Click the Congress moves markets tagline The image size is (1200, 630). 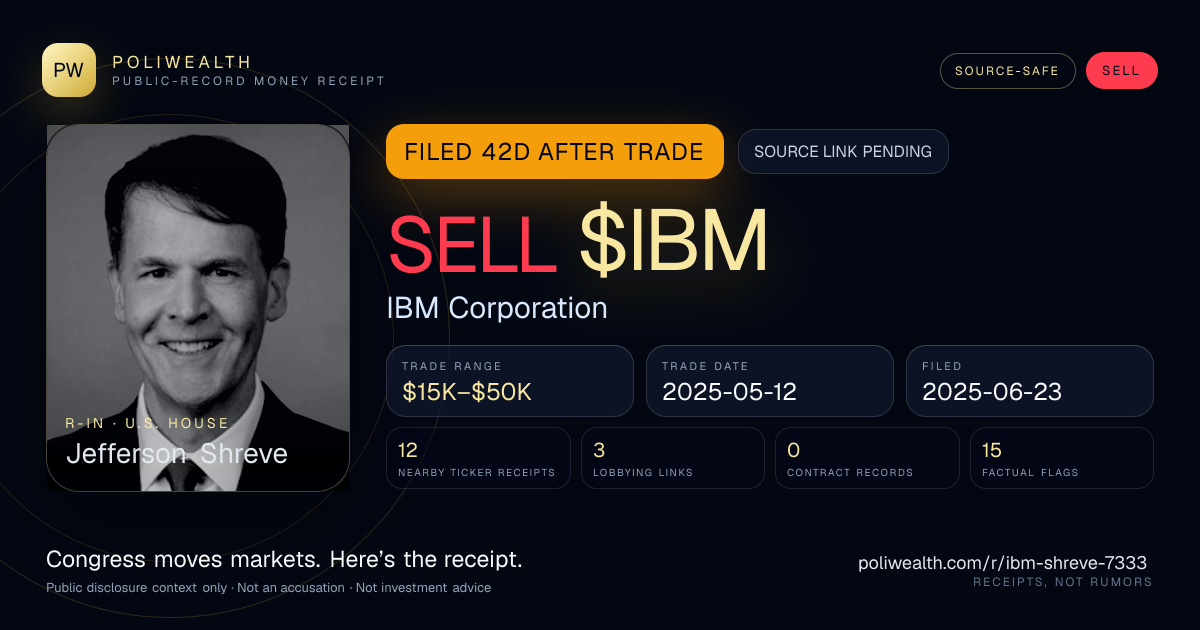[284, 560]
